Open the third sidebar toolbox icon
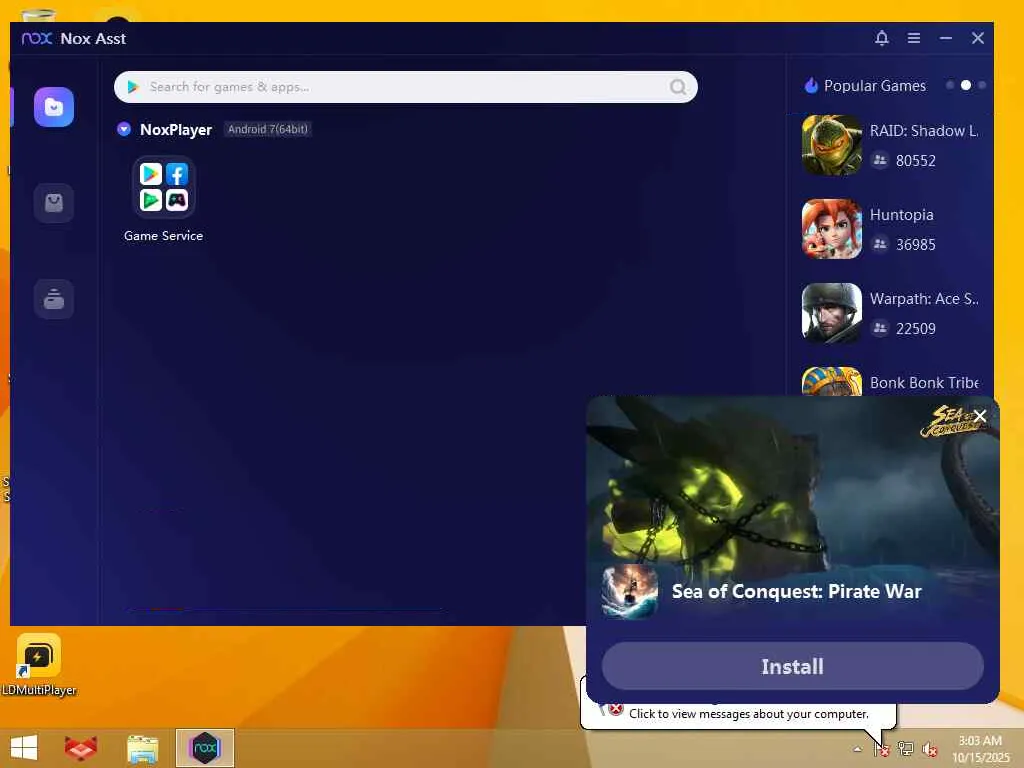This screenshot has width=1024, height=768. coord(54,299)
